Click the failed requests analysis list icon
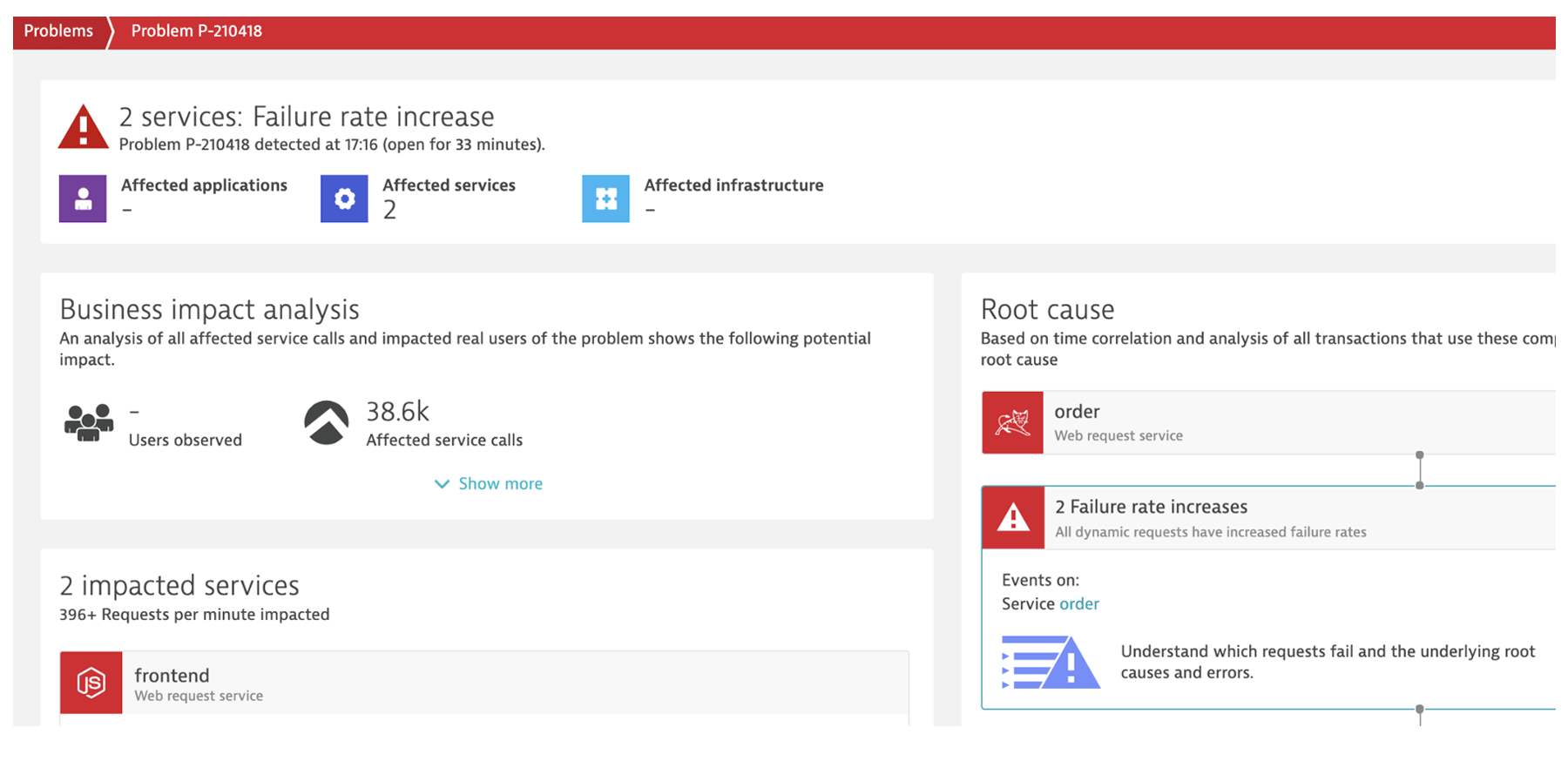 point(1051,663)
